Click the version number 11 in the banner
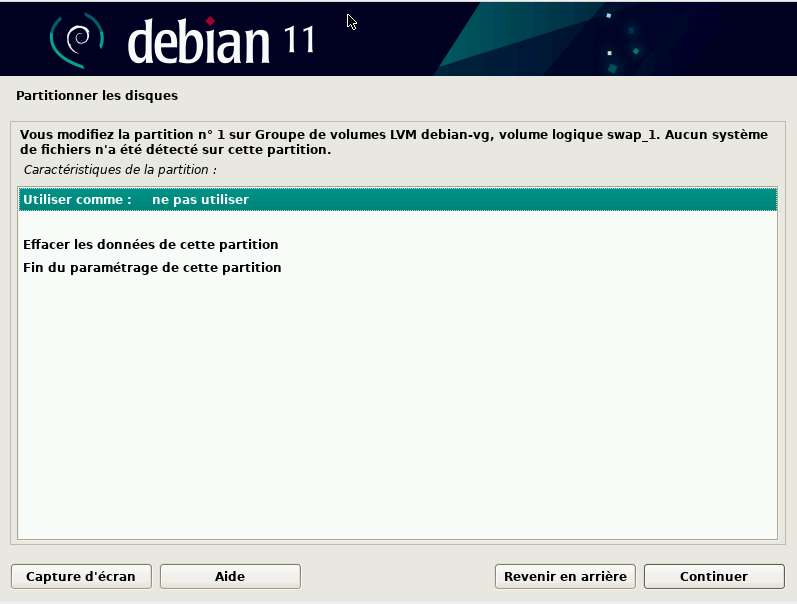 point(294,39)
